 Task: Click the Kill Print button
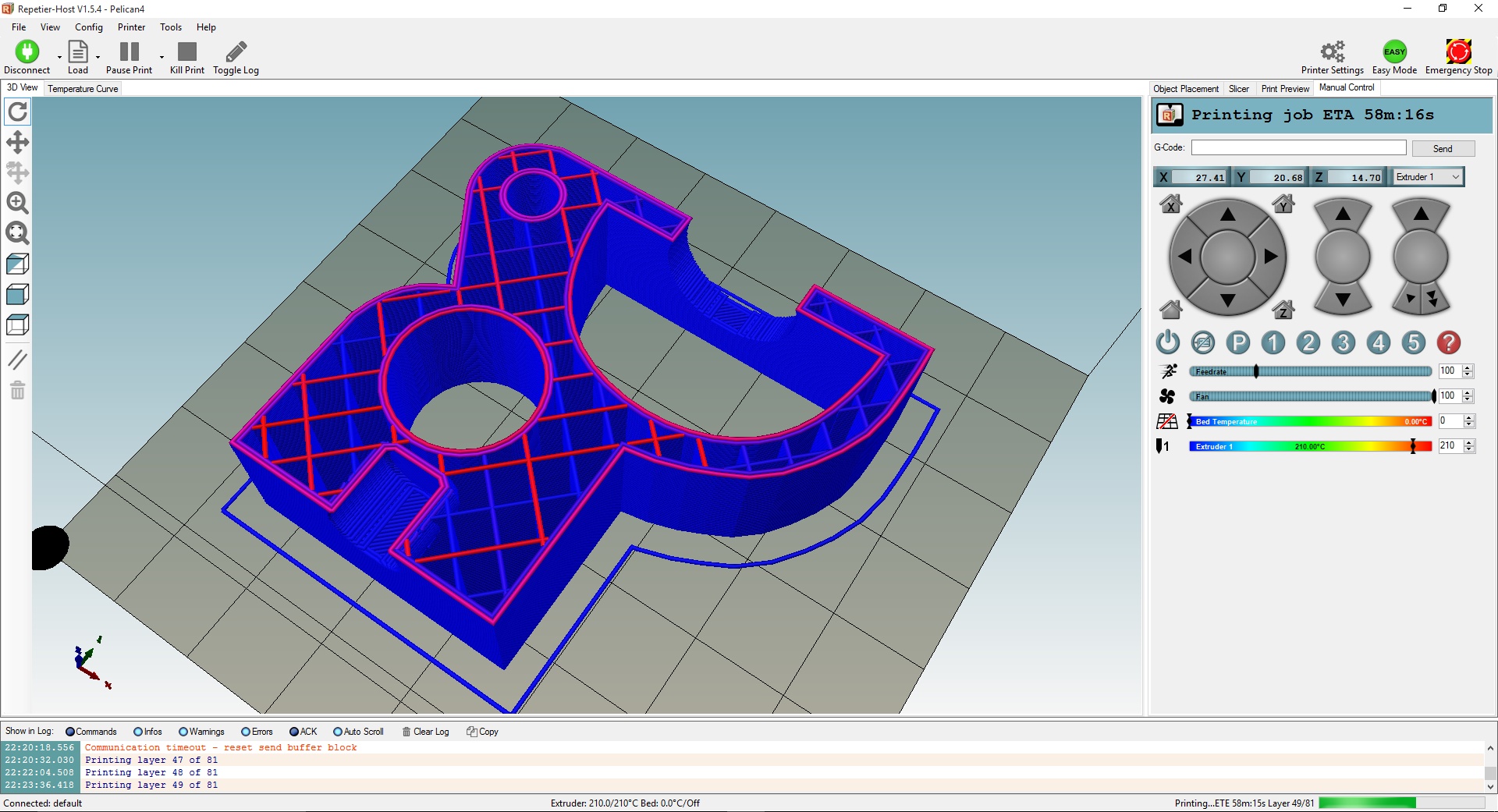click(187, 58)
